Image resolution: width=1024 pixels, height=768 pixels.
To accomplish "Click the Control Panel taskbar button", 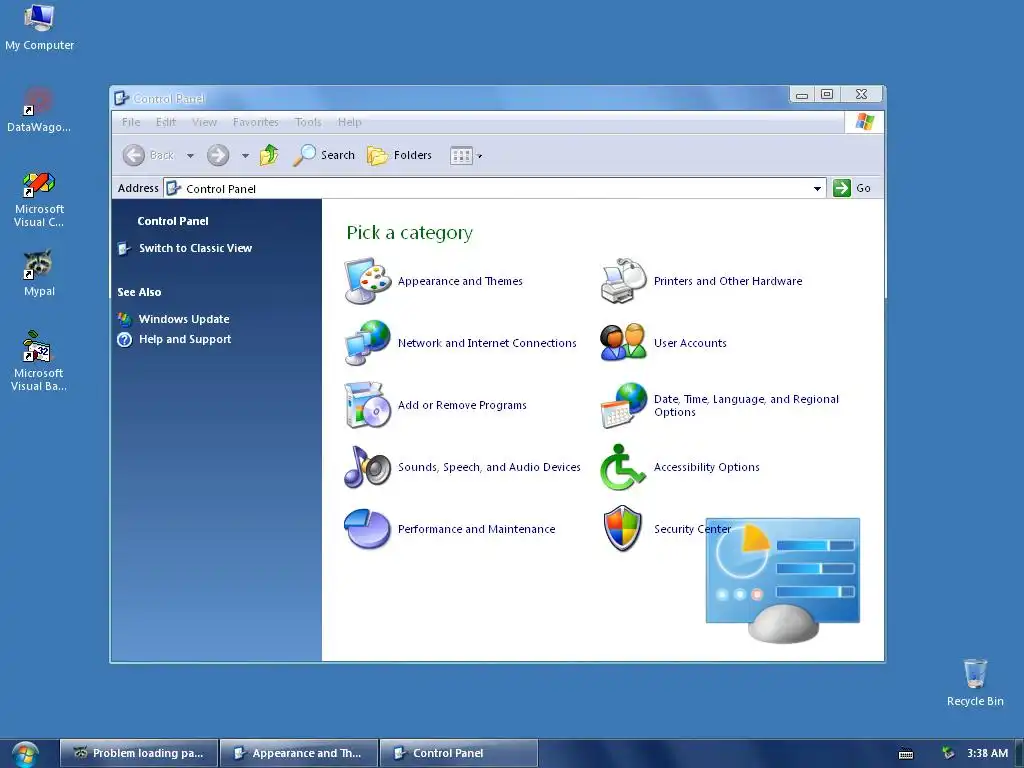I will (459, 753).
